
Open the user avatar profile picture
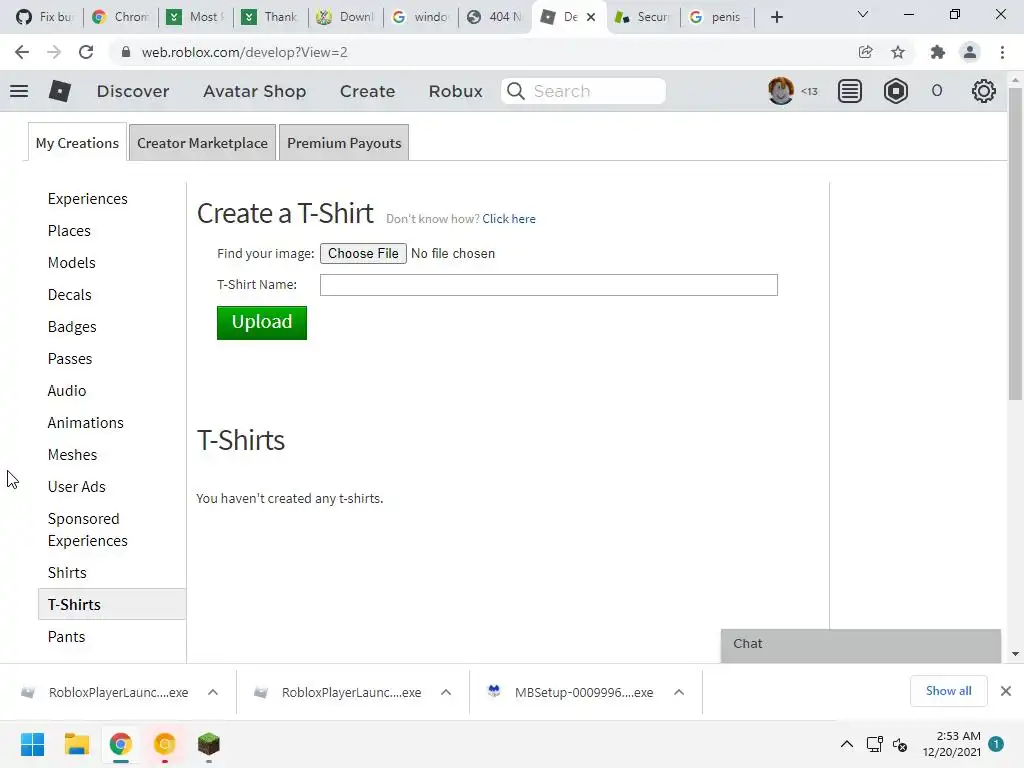(x=780, y=91)
